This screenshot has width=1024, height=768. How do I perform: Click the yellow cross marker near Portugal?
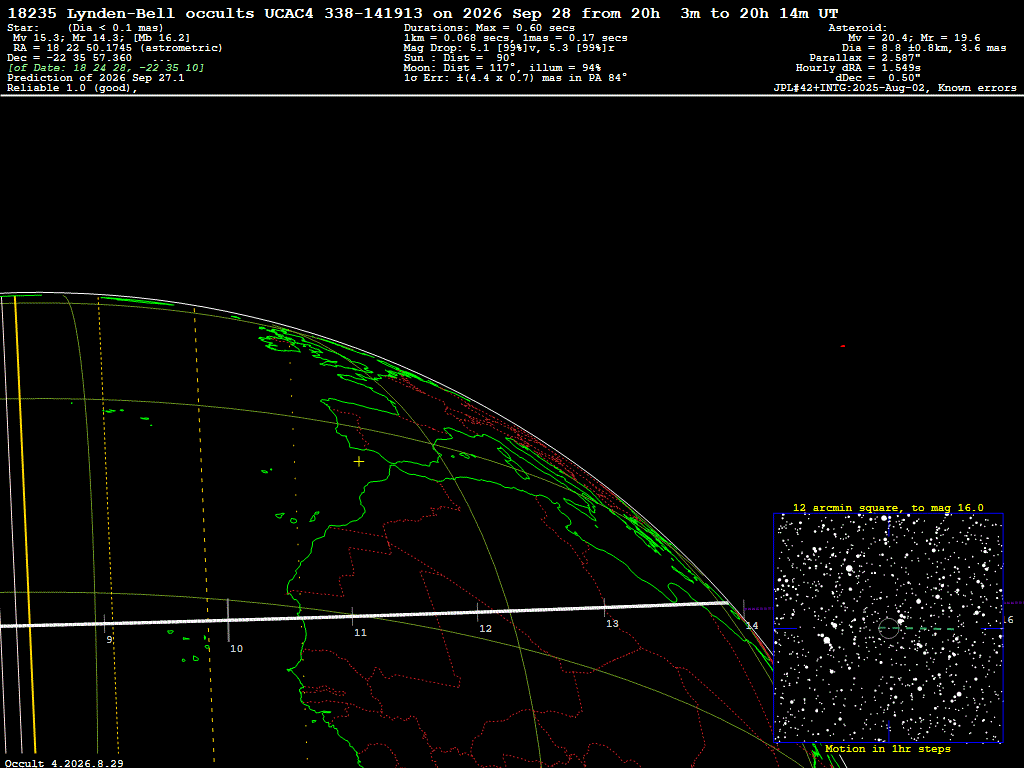359,462
